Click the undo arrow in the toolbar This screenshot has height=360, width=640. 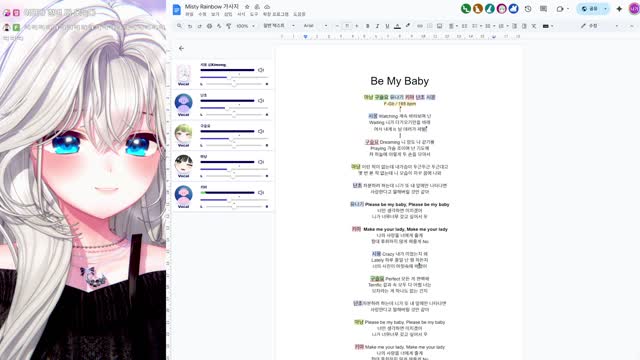190,26
